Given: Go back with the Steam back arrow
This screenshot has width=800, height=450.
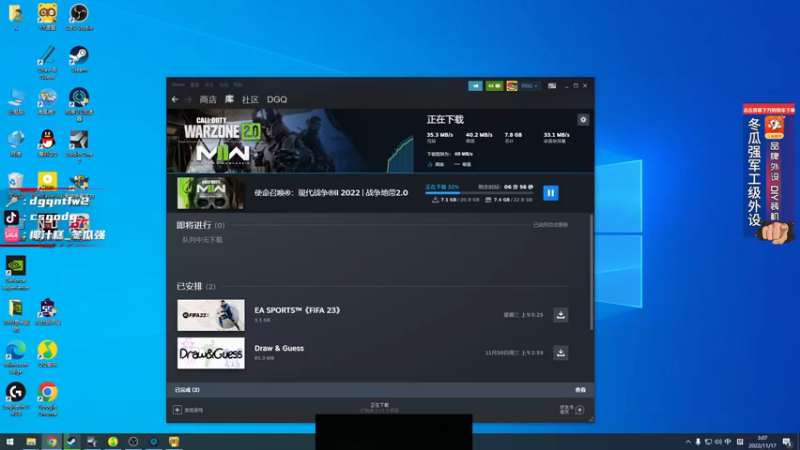Looking at the screenshot, I should click(x=175, y=99).
